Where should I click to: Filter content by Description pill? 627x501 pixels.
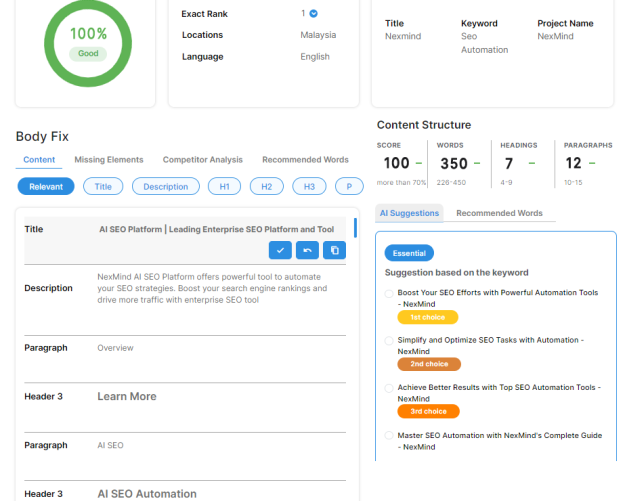click(x=166, y=187)
